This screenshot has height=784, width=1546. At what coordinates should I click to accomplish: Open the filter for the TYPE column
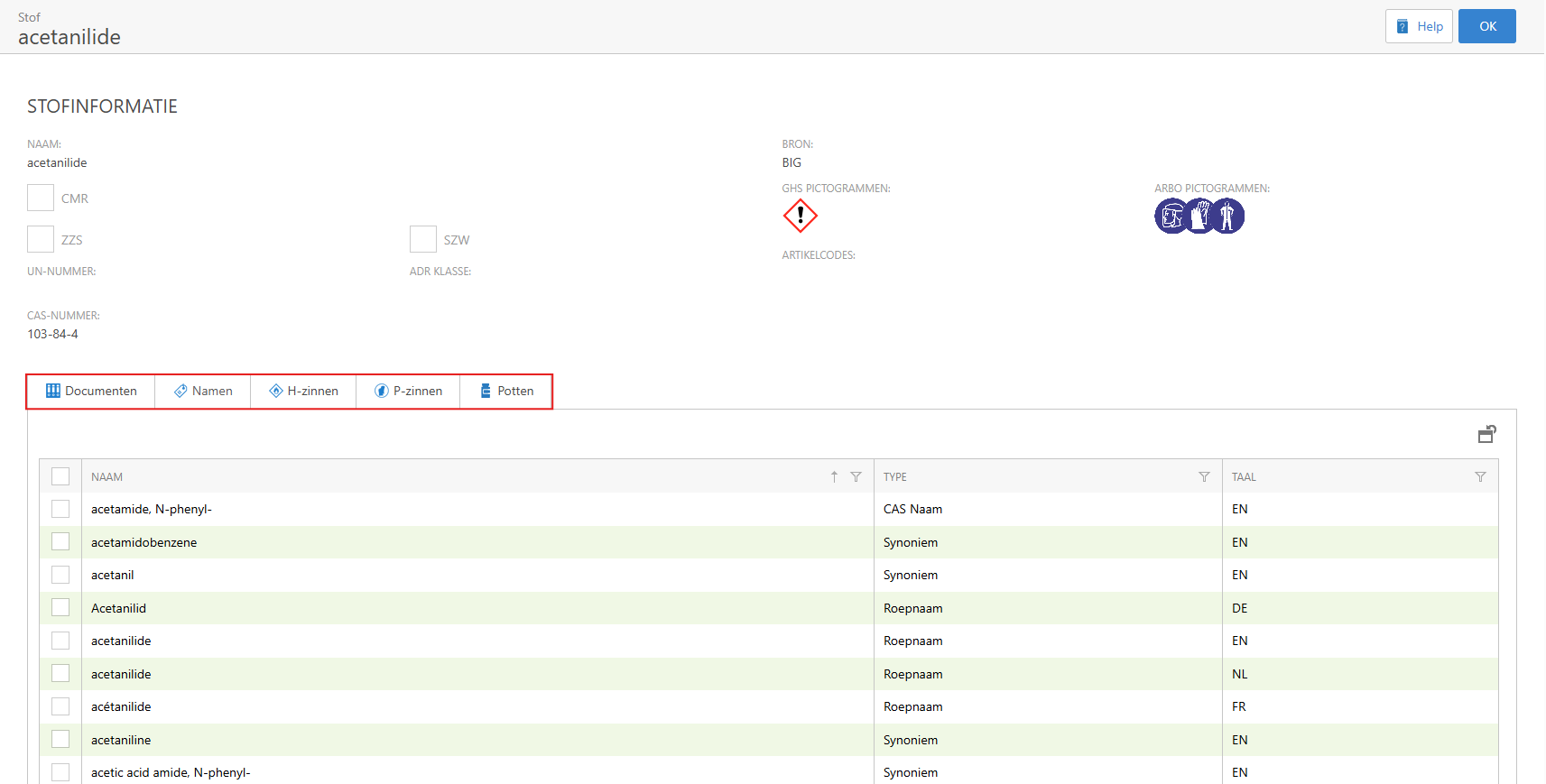pos(1204,477)
